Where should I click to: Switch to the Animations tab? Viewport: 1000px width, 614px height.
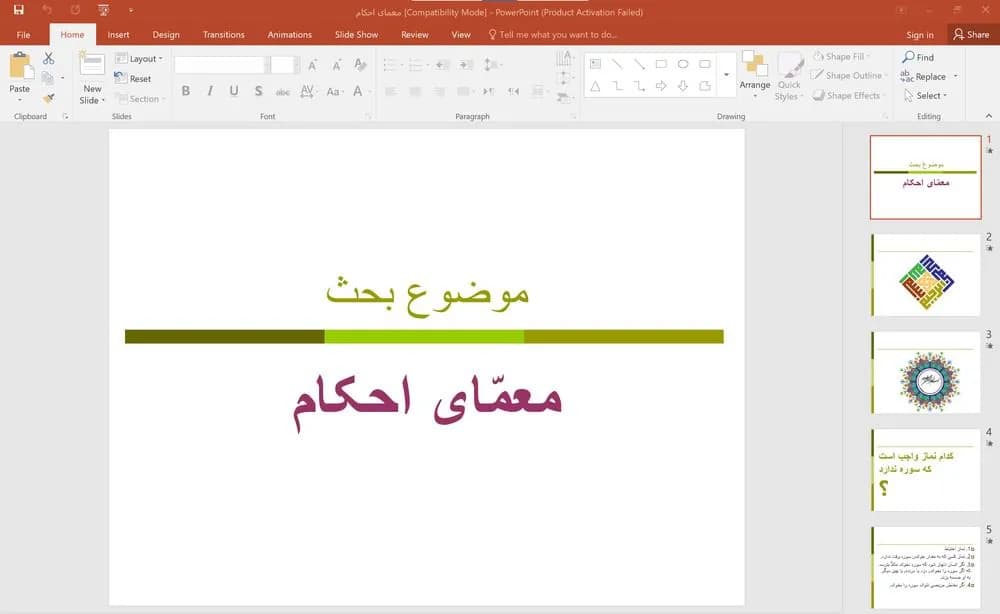pyautogui.click(x=290, y=34)
